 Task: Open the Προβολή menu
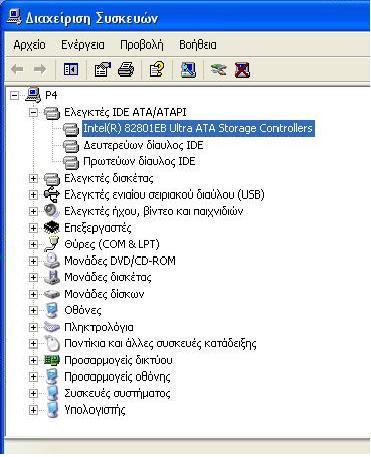[142, 45]
